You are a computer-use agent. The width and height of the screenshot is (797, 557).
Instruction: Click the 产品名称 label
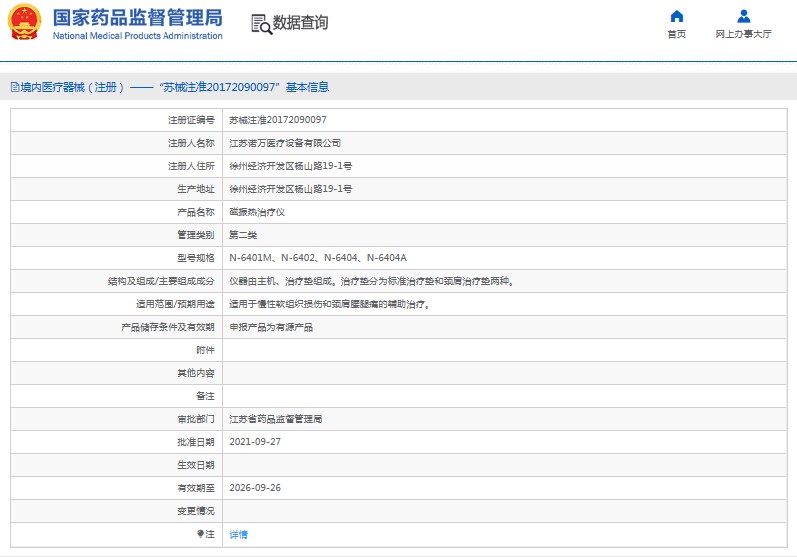pyautogui.click(x=196, y=212)
